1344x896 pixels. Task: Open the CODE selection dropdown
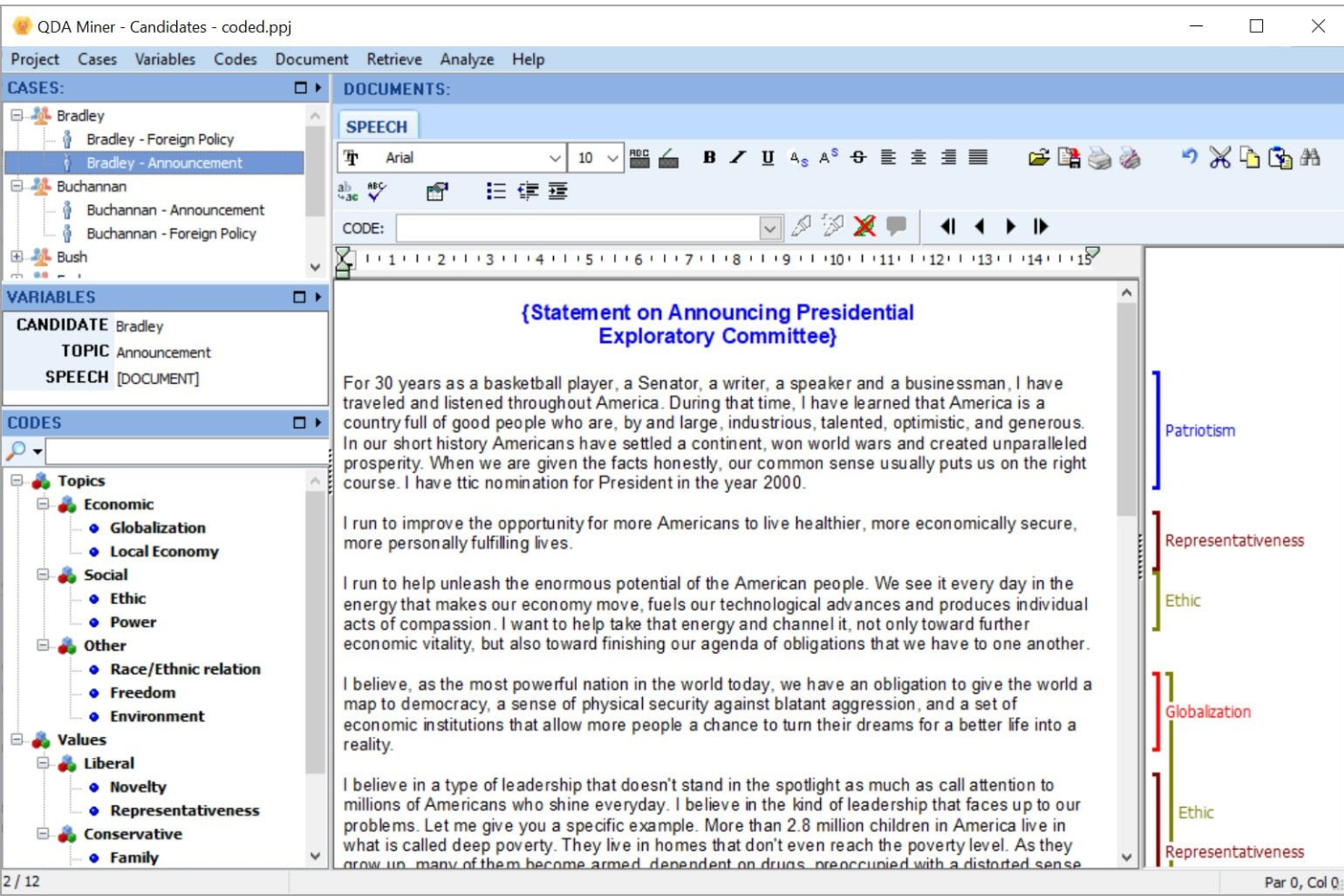(x=770, y=228)
